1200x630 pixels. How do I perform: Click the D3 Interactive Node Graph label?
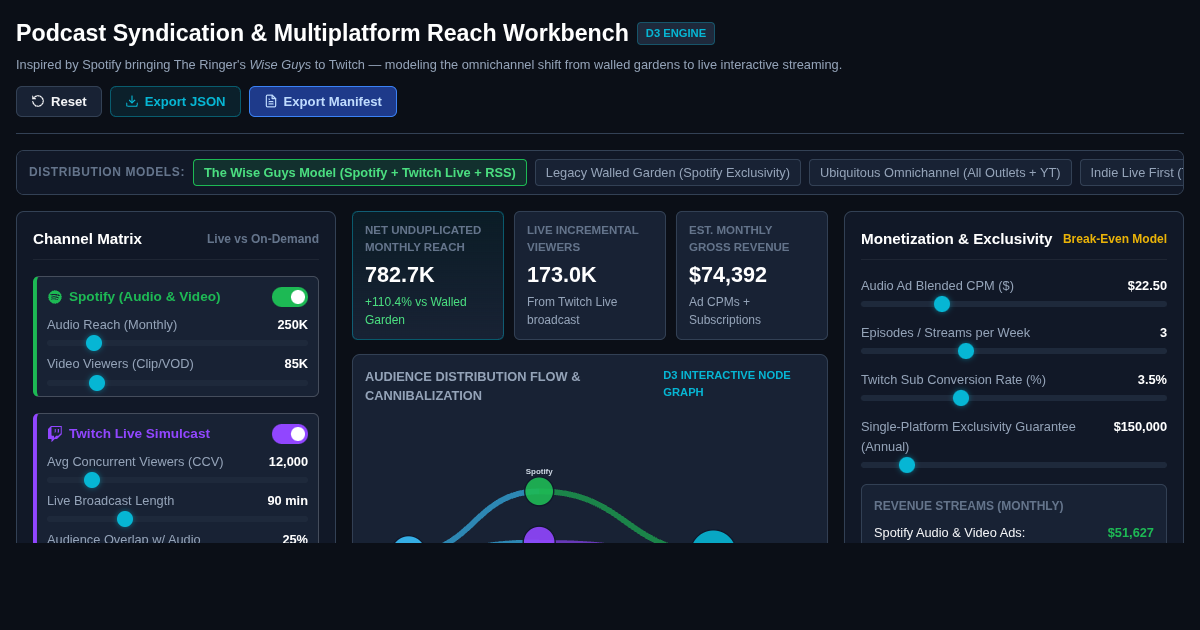point(727,383)
